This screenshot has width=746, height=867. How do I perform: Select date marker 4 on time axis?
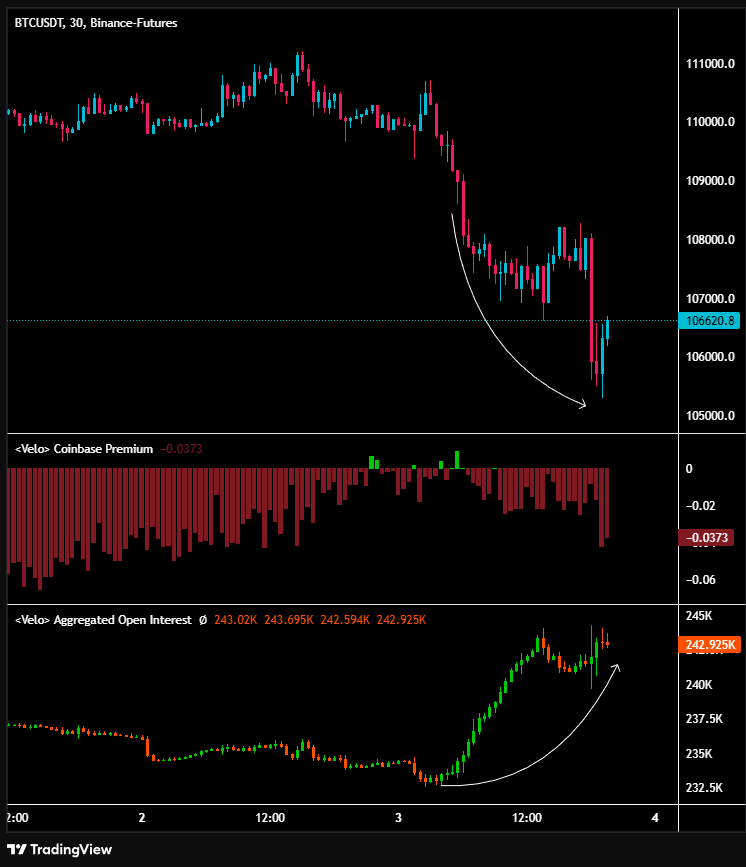pos(654,818)
